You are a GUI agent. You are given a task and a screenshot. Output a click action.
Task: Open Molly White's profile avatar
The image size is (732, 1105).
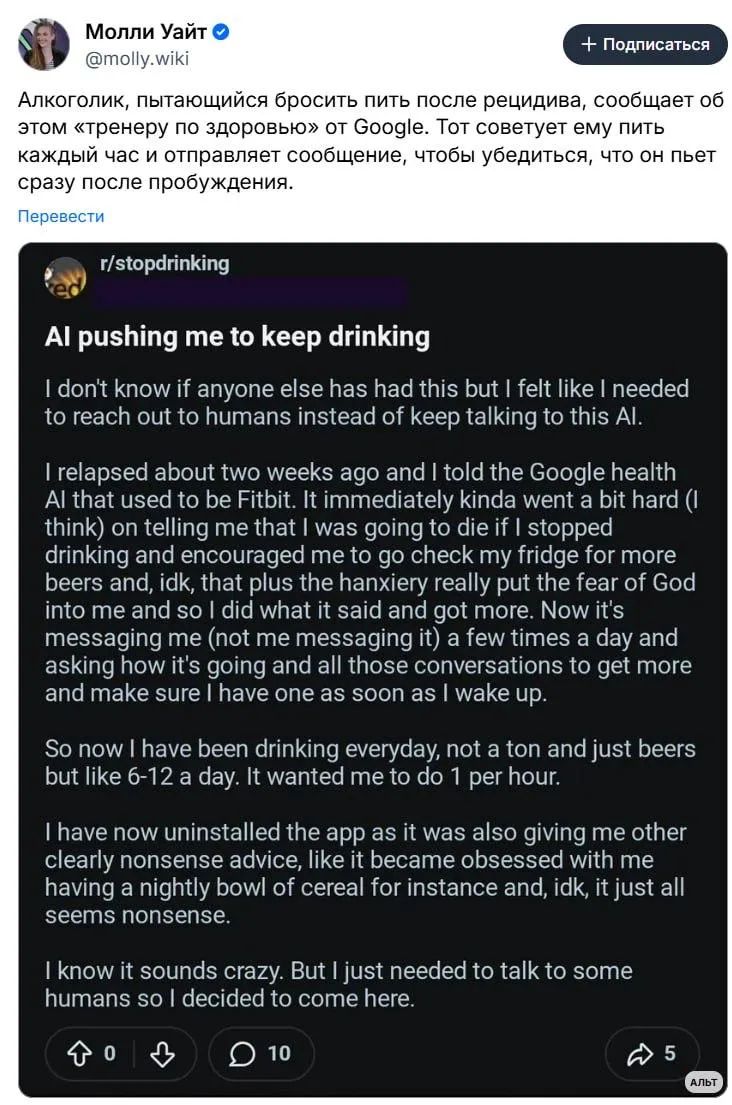[x=44, y=44]
